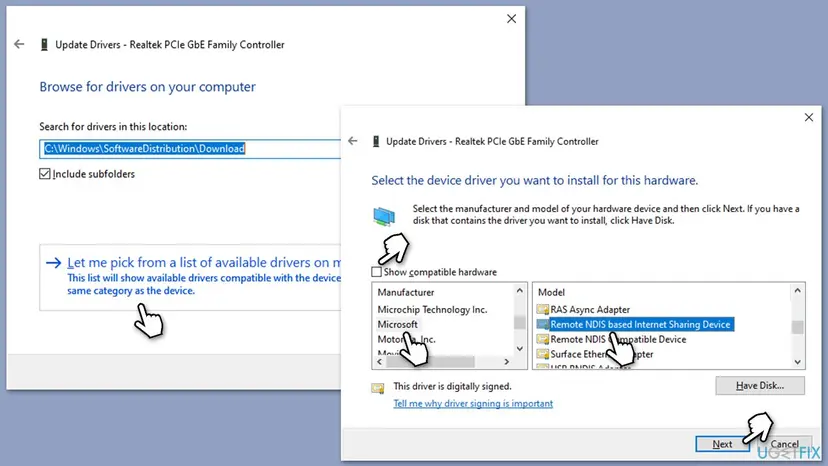828x466 pixels.
Task: Click RAS Async Adapter driver icon
Action: click(542, 310)
